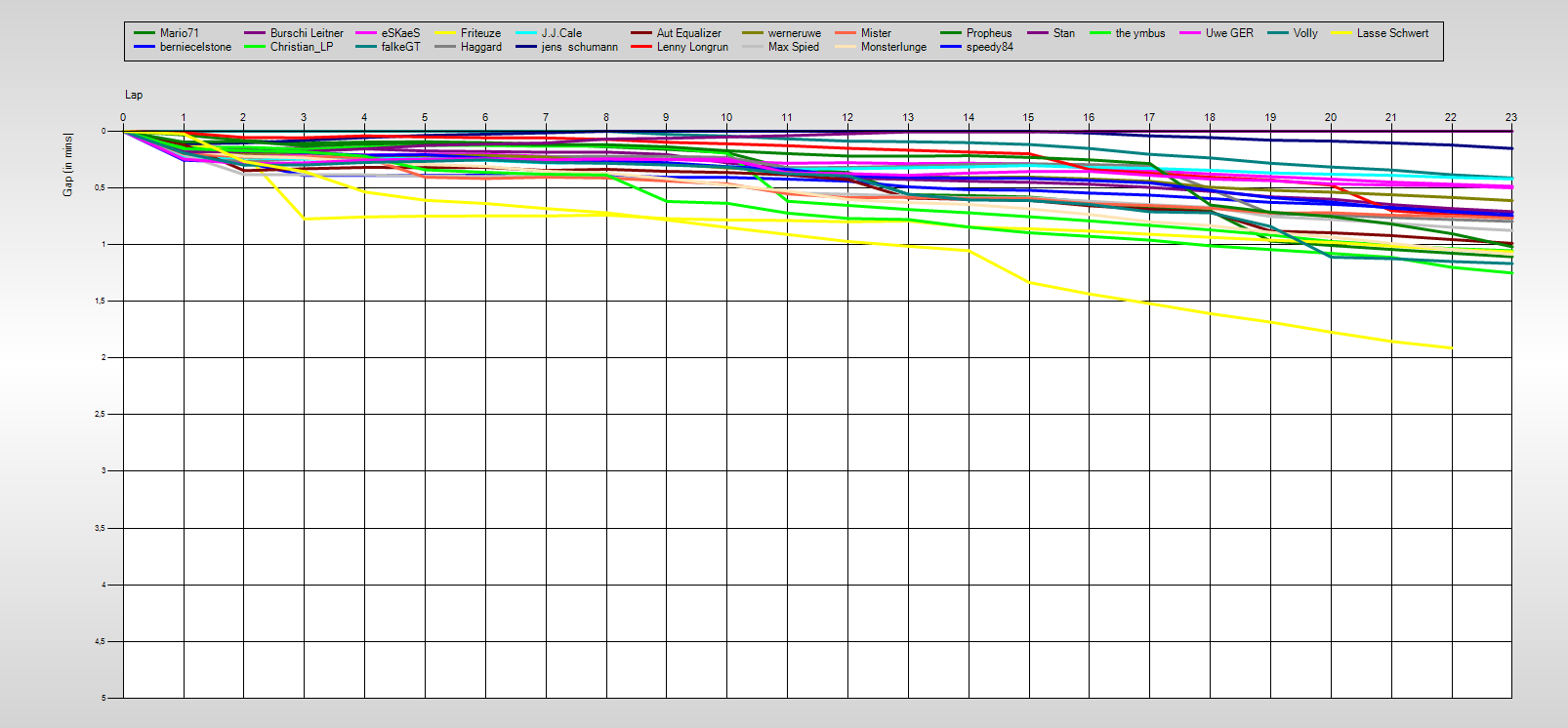Click lap number 14 on the top axis
Image resolution: width=1568 pixels, height=728 pixels.
(969, 117)
